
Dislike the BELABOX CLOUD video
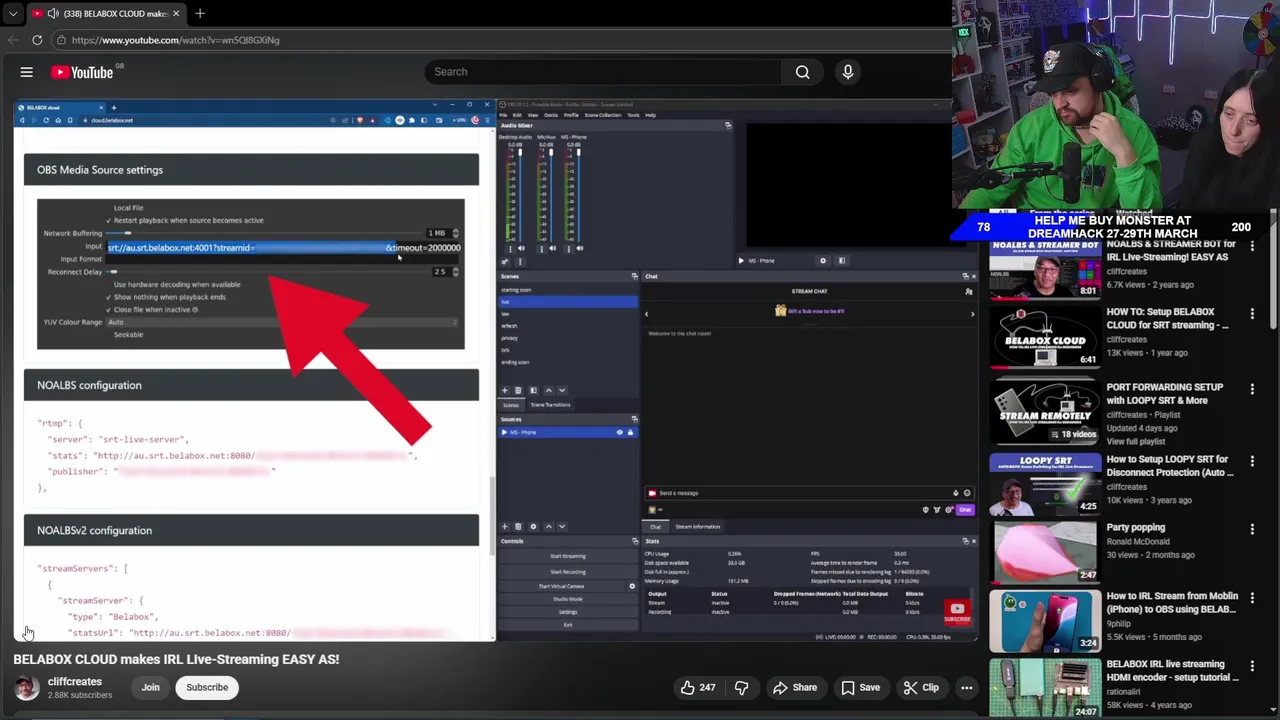(741, 688)
